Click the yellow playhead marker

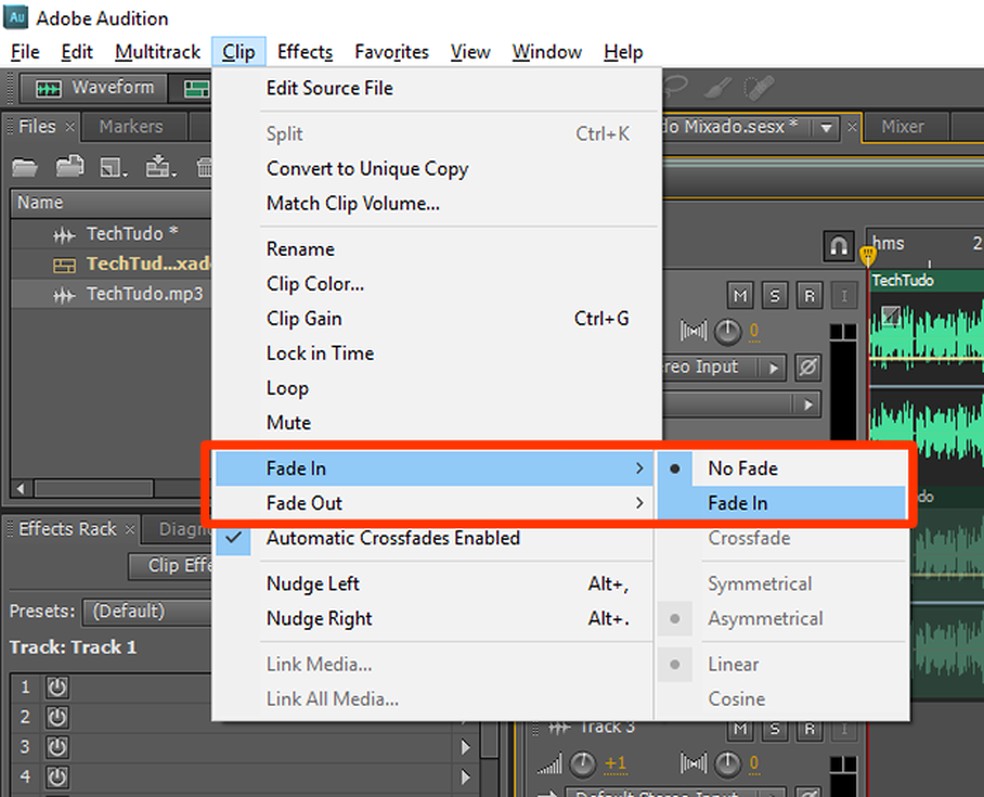[x=868, y=255]
